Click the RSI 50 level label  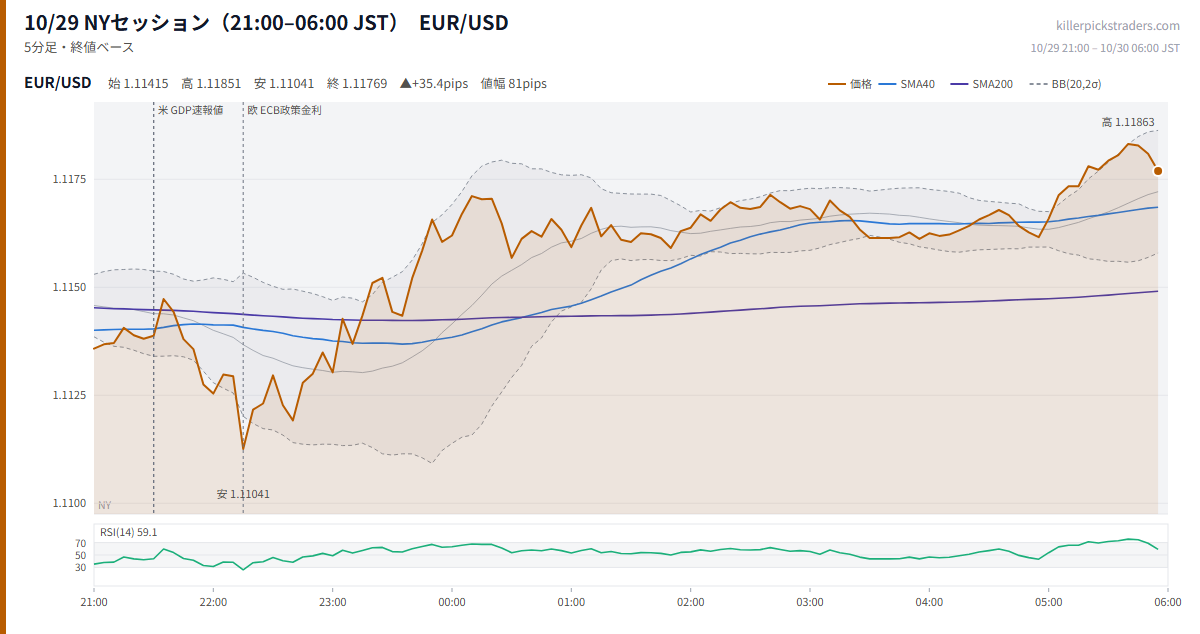click(x=81, y=556)
